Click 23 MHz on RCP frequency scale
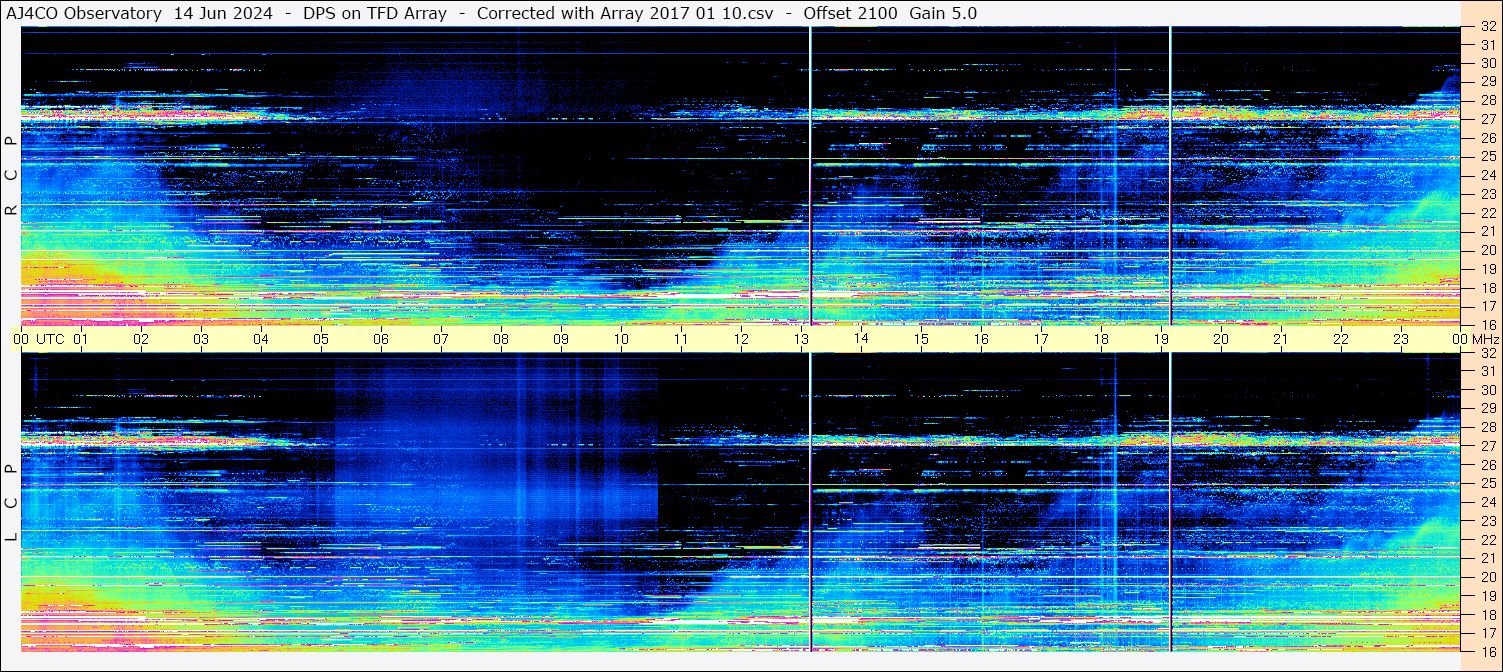 pyautogui.click(x=1487, y=194)
